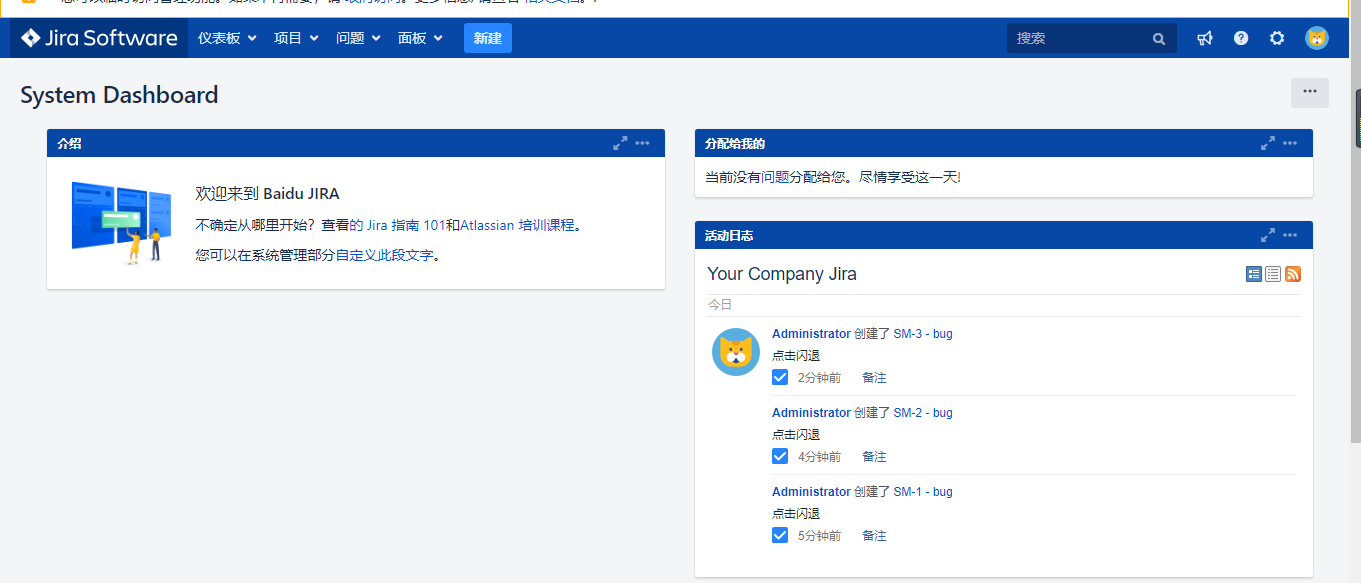Screen dimensions: 1361x583
Task: Open dashboard tools menu button
Action: [x=1310, y=92]
